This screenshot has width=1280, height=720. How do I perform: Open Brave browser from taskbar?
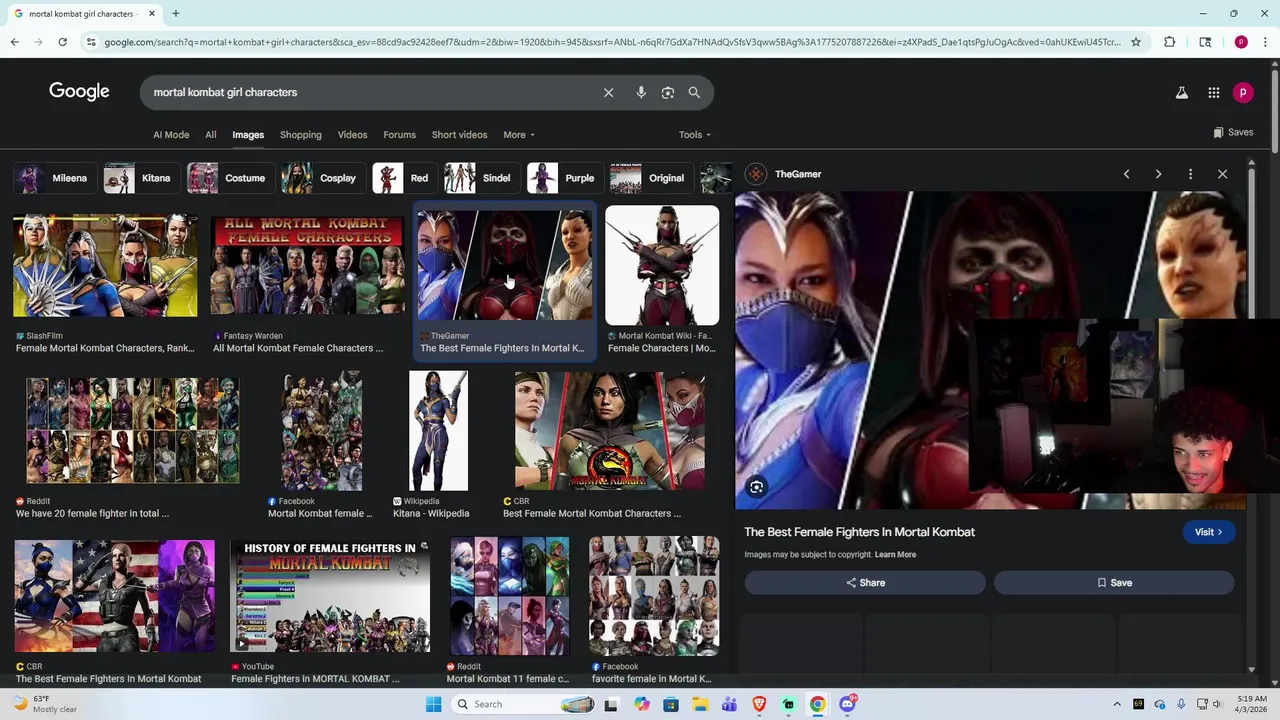759,704
